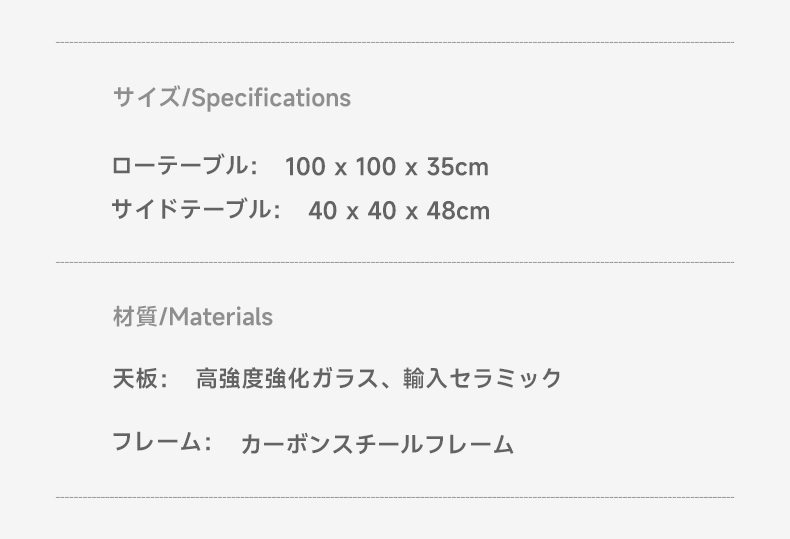Click the 輸入セラミック text

(482, 378)
